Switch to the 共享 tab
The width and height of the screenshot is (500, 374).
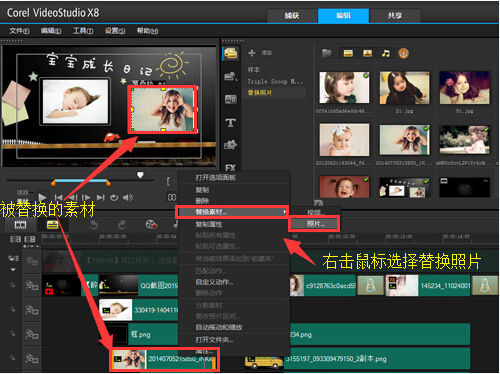[x=395, y=16]
